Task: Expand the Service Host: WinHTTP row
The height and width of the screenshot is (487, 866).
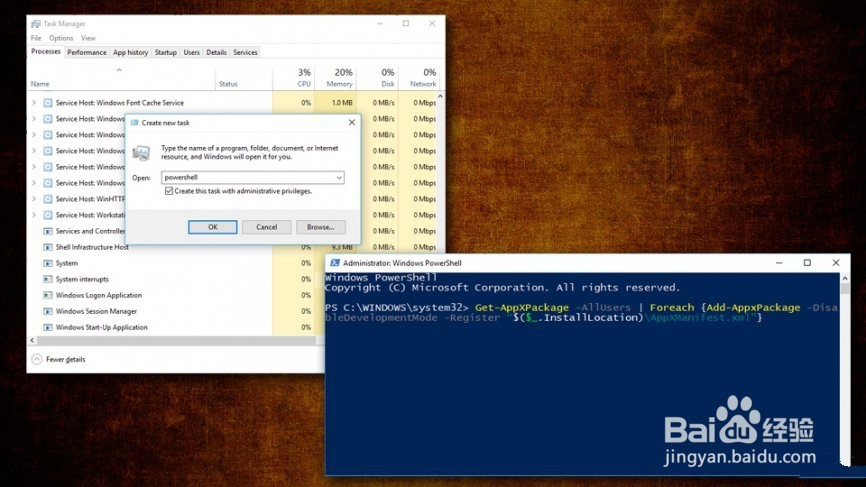Action: pos(34,199)
